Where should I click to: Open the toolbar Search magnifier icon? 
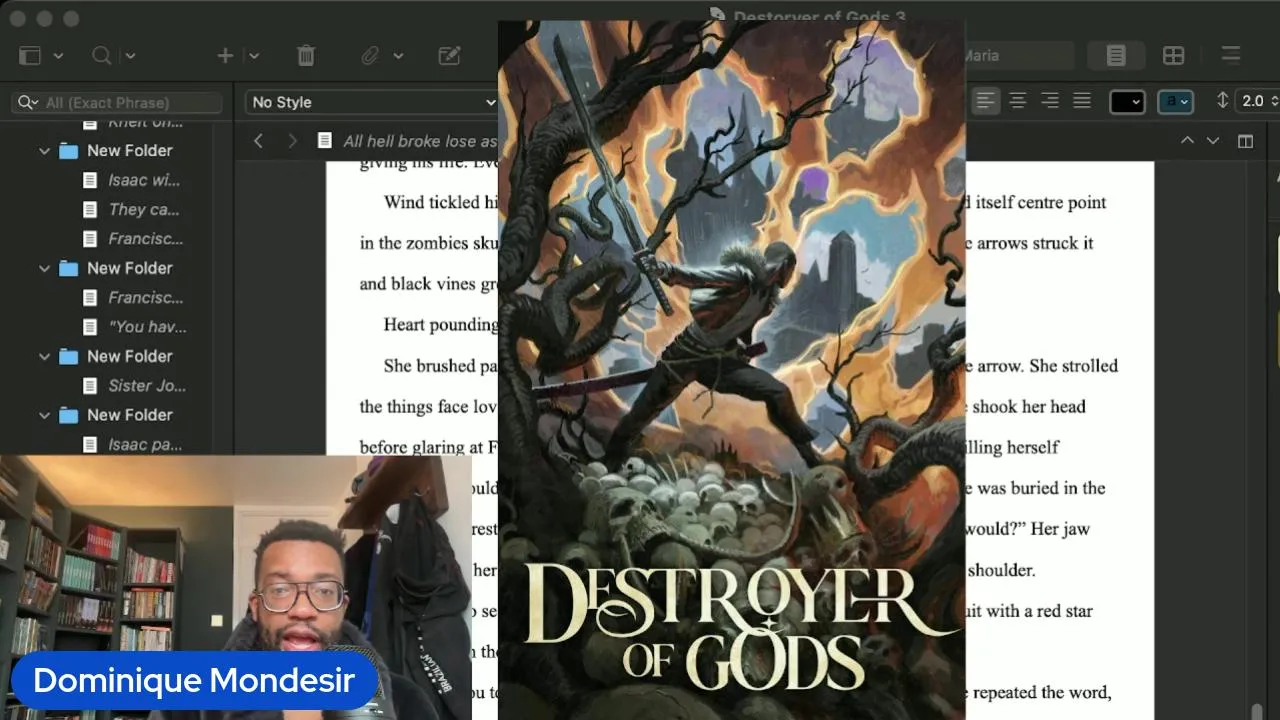101,56
